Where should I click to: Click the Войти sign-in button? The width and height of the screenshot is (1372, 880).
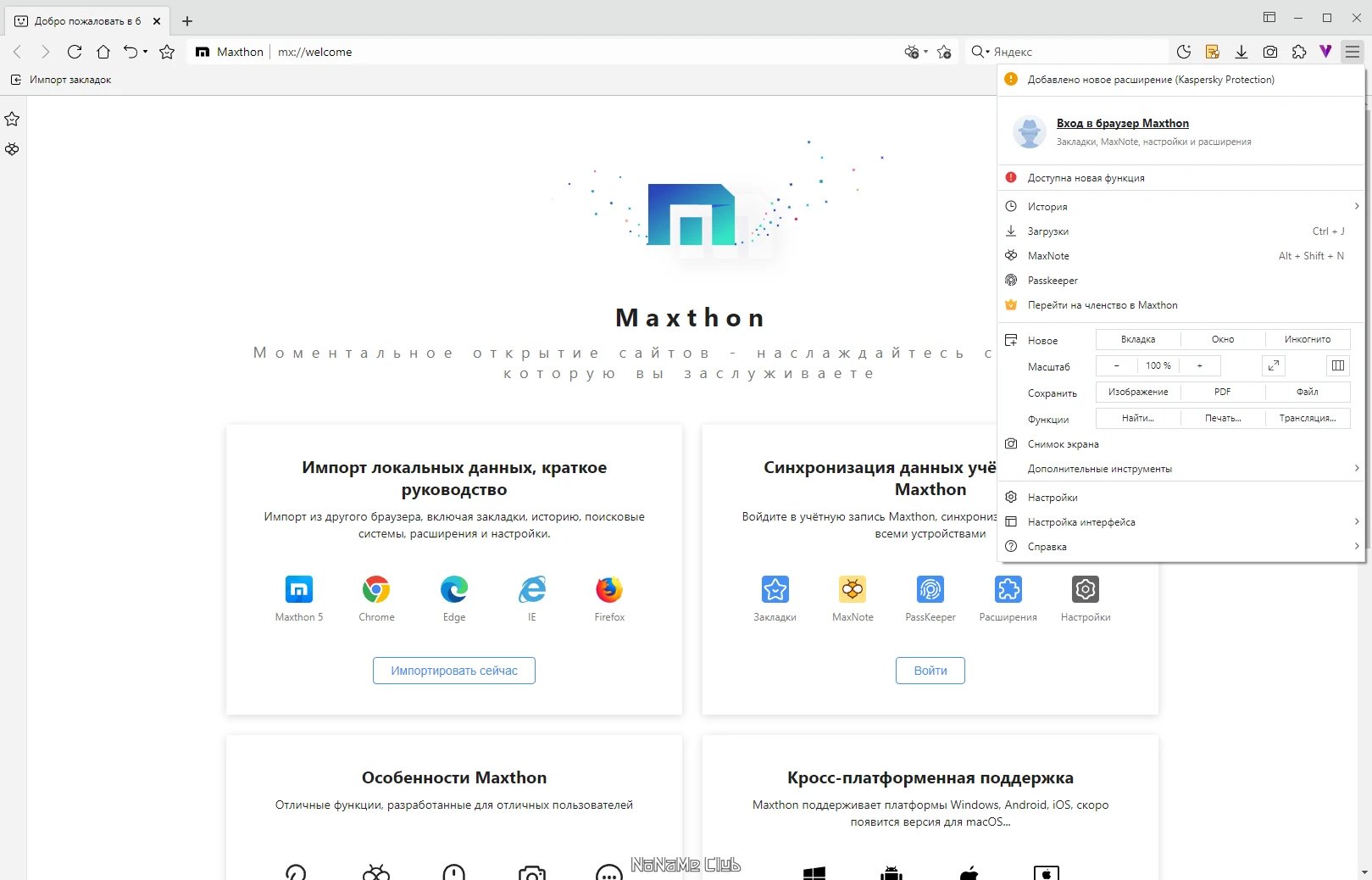930,671
